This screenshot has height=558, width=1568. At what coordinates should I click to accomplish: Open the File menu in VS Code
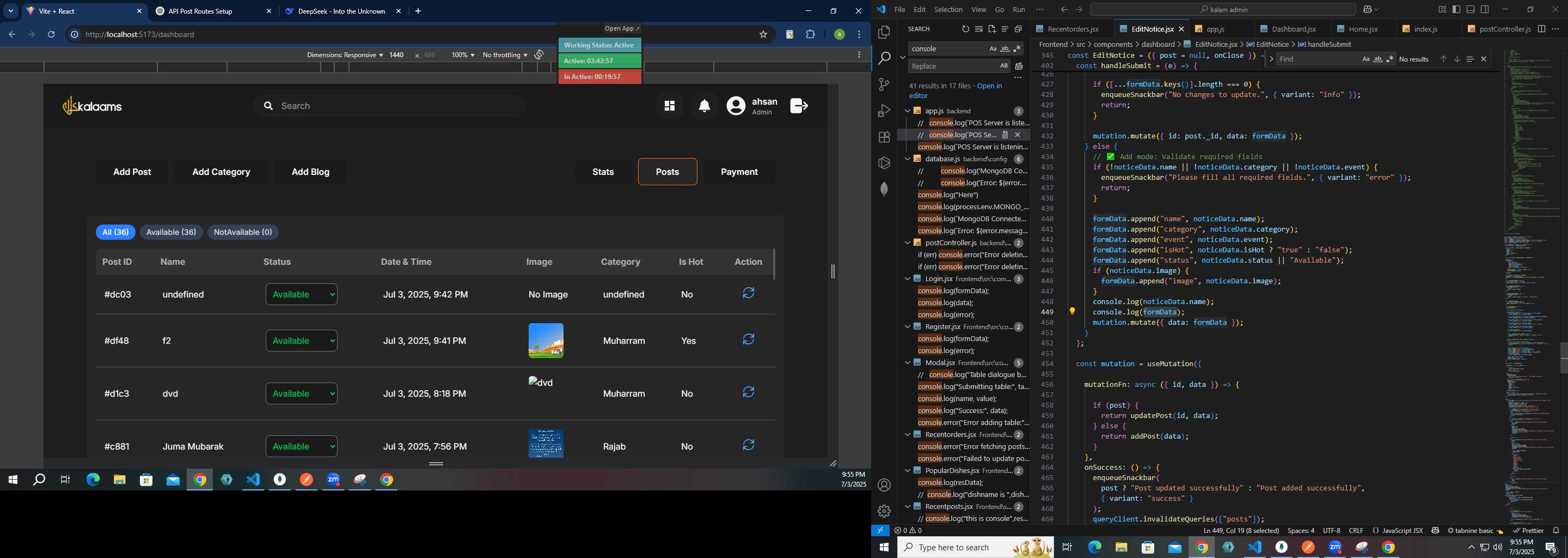[899, 10]
